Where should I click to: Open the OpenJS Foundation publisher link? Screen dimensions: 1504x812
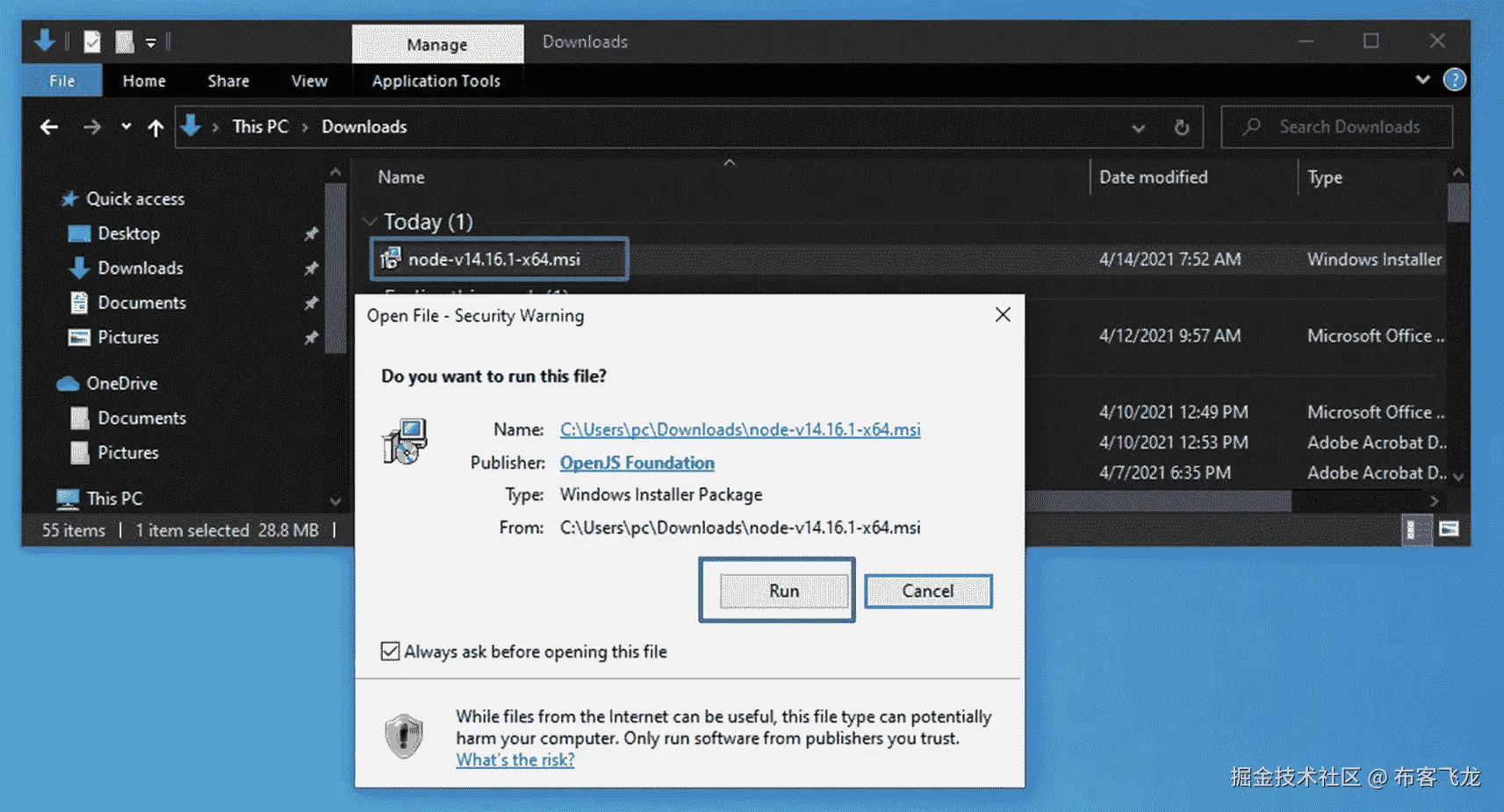point(637,463)
